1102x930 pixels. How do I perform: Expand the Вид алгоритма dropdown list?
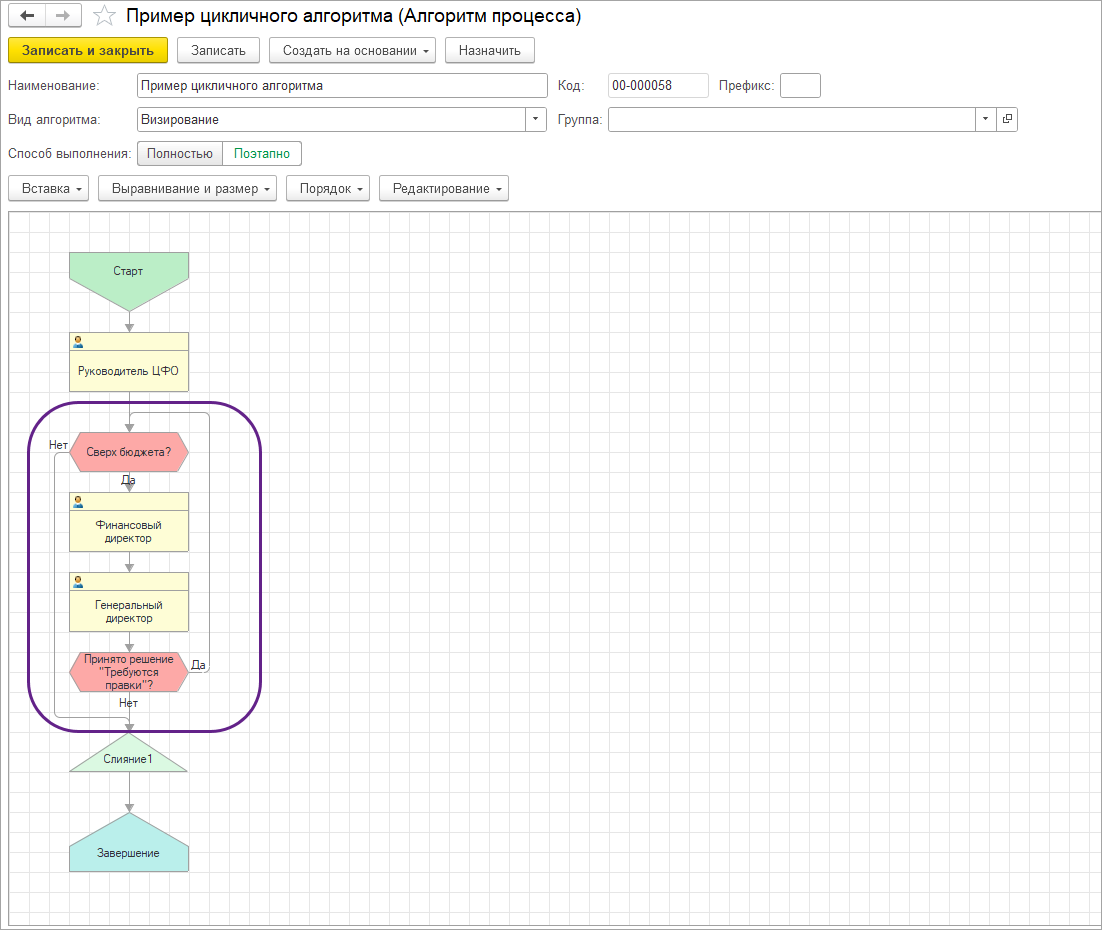[x=537, y=119]
